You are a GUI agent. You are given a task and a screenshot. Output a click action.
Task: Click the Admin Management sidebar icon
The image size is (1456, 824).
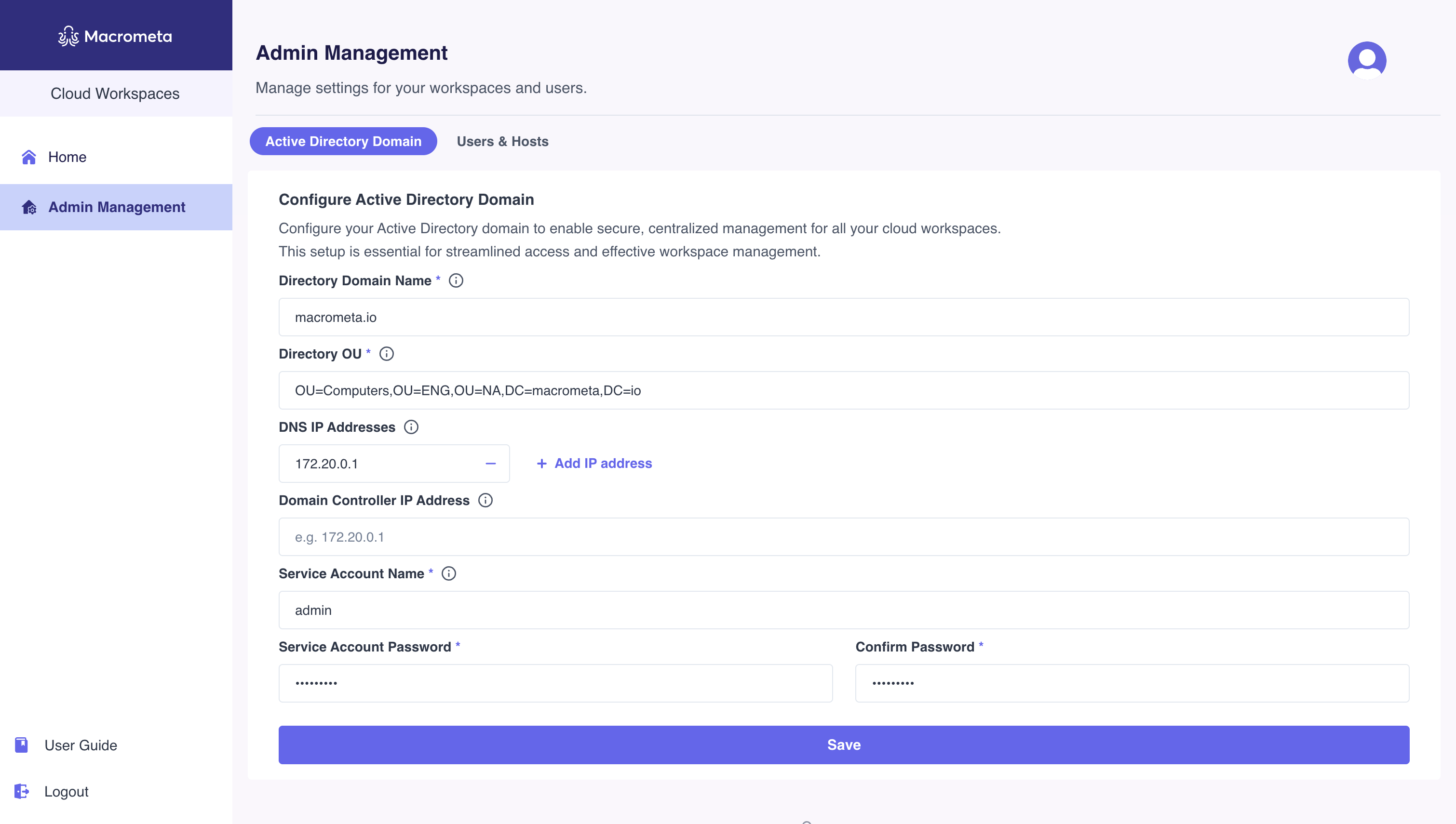click(28, 207)
